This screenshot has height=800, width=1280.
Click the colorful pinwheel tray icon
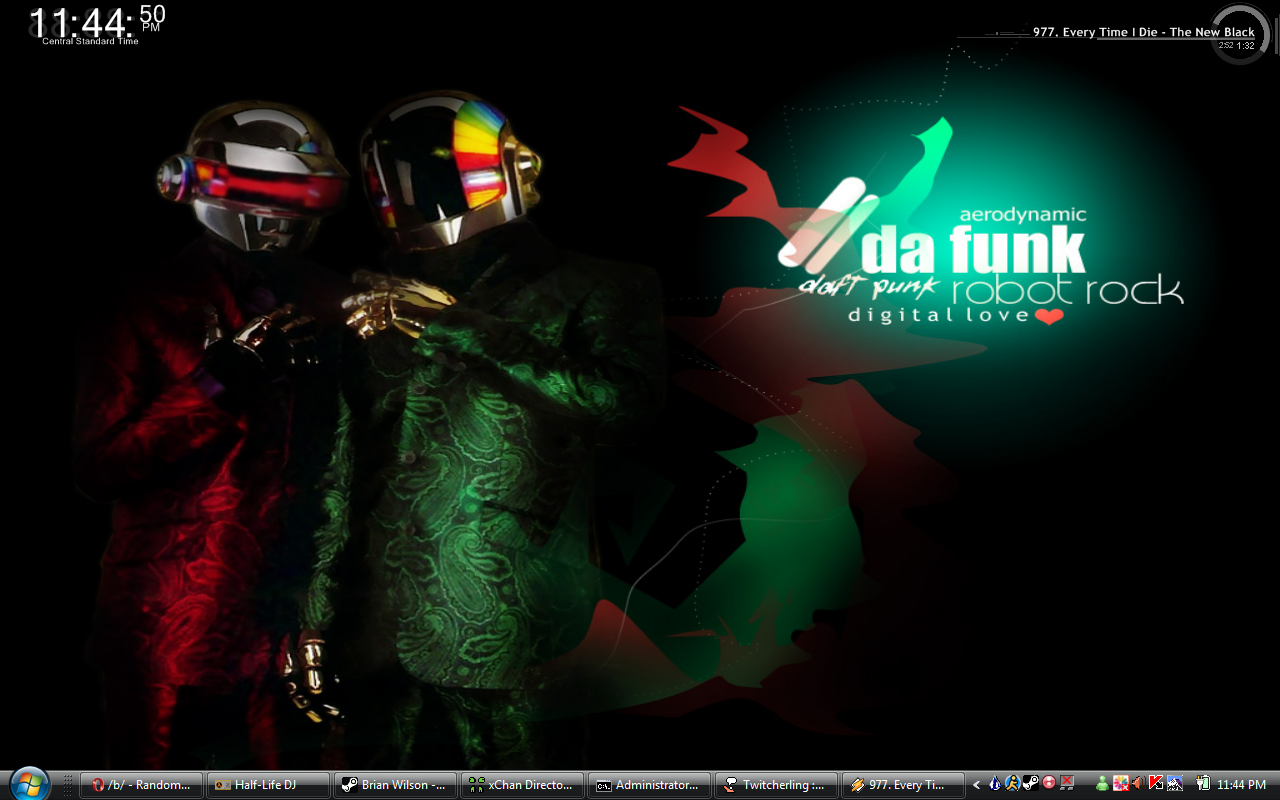pyautogui.click(x=1121, y=783)
